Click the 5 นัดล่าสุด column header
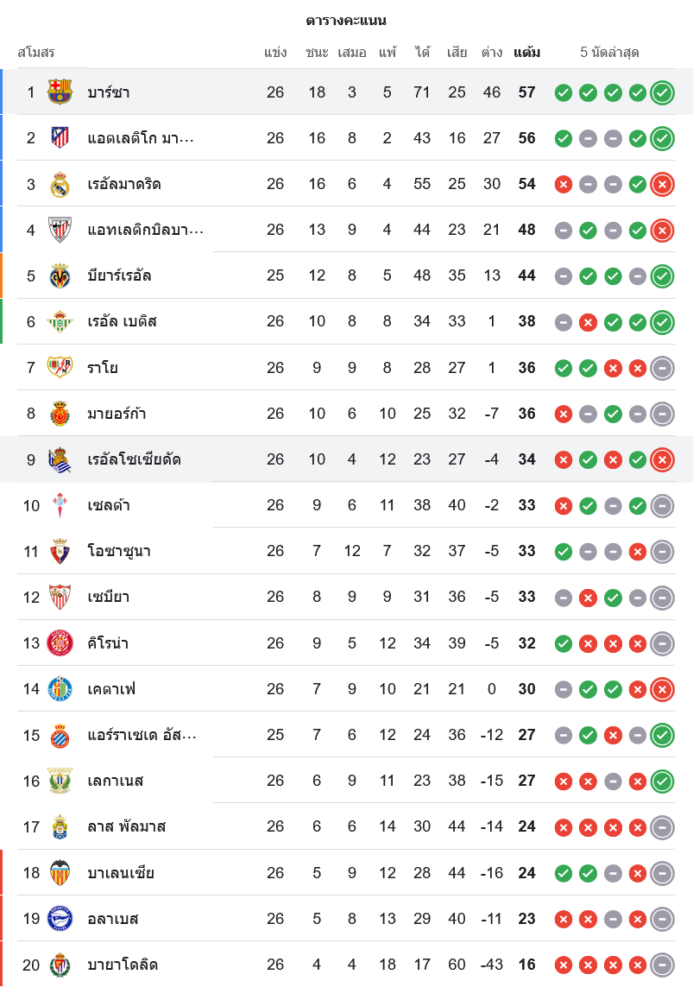Screen dimensions: 693x1000 609,52
